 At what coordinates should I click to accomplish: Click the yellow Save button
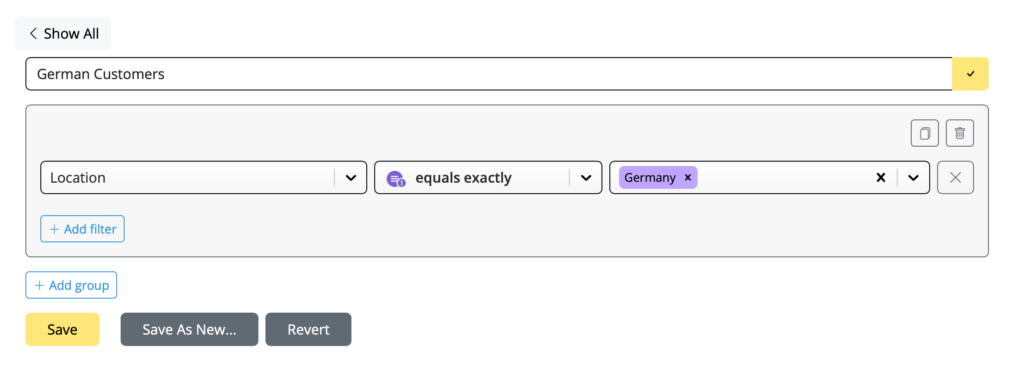click(62, 329)
